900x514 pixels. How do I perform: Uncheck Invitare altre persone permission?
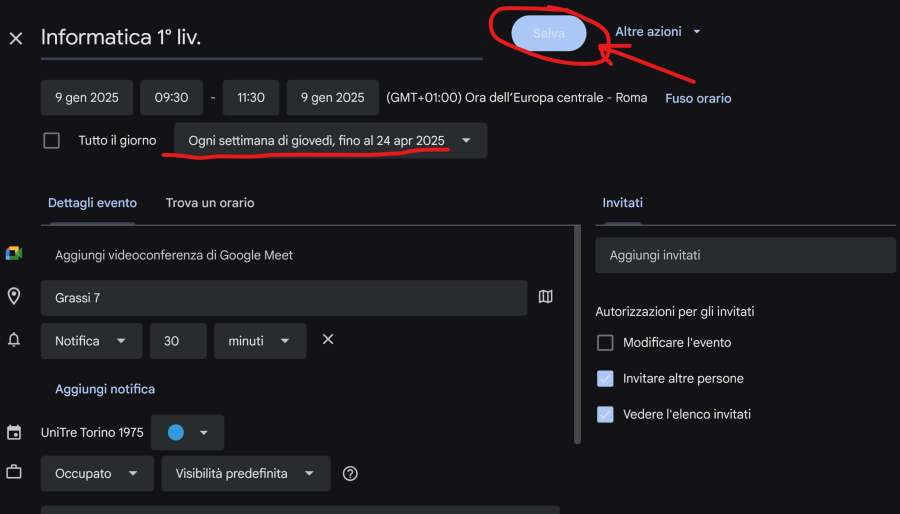(605, 379)
